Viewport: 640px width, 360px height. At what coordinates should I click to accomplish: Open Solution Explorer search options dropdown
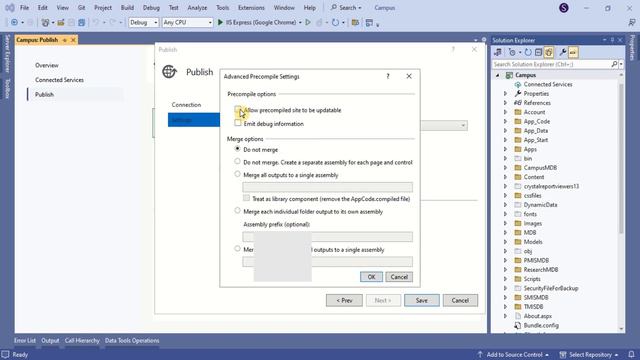[621, 64]
